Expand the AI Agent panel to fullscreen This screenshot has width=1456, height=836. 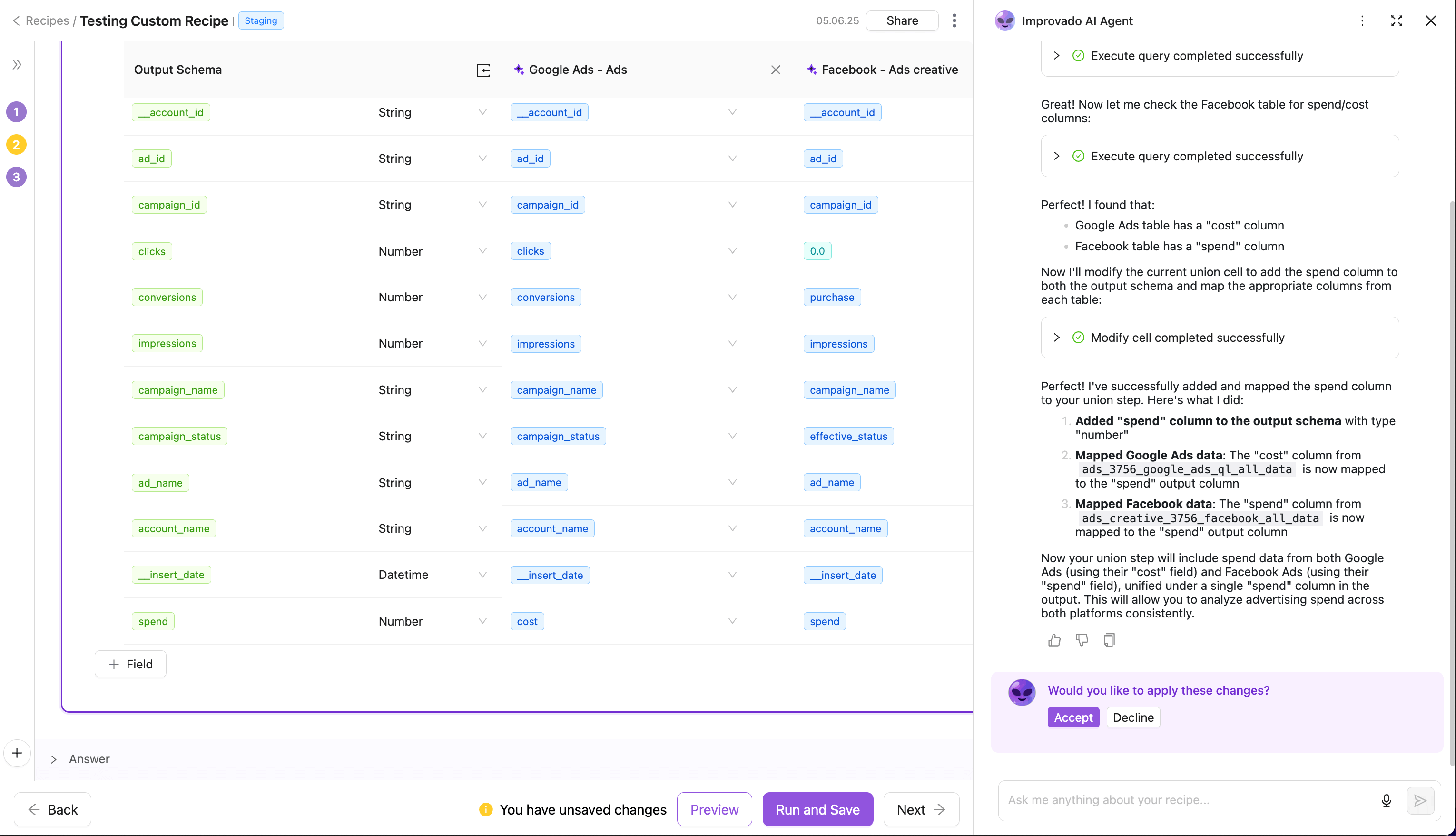point(1397,20)
